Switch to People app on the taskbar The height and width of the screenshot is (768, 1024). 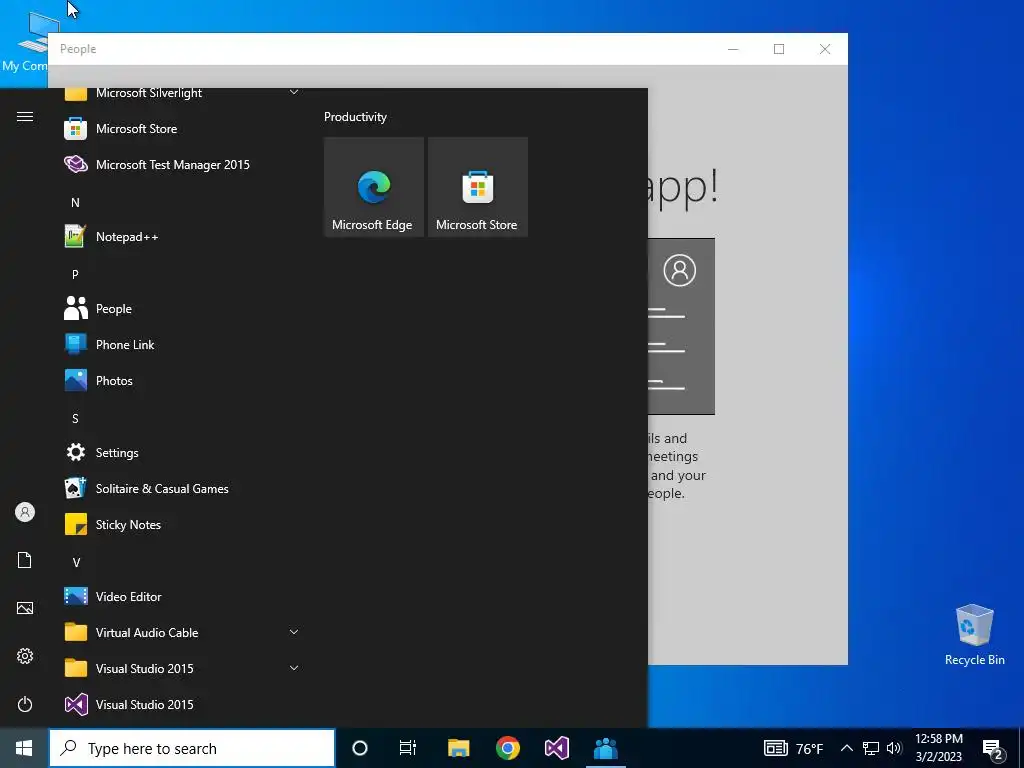pyautogui.click(x=605, y=748)
